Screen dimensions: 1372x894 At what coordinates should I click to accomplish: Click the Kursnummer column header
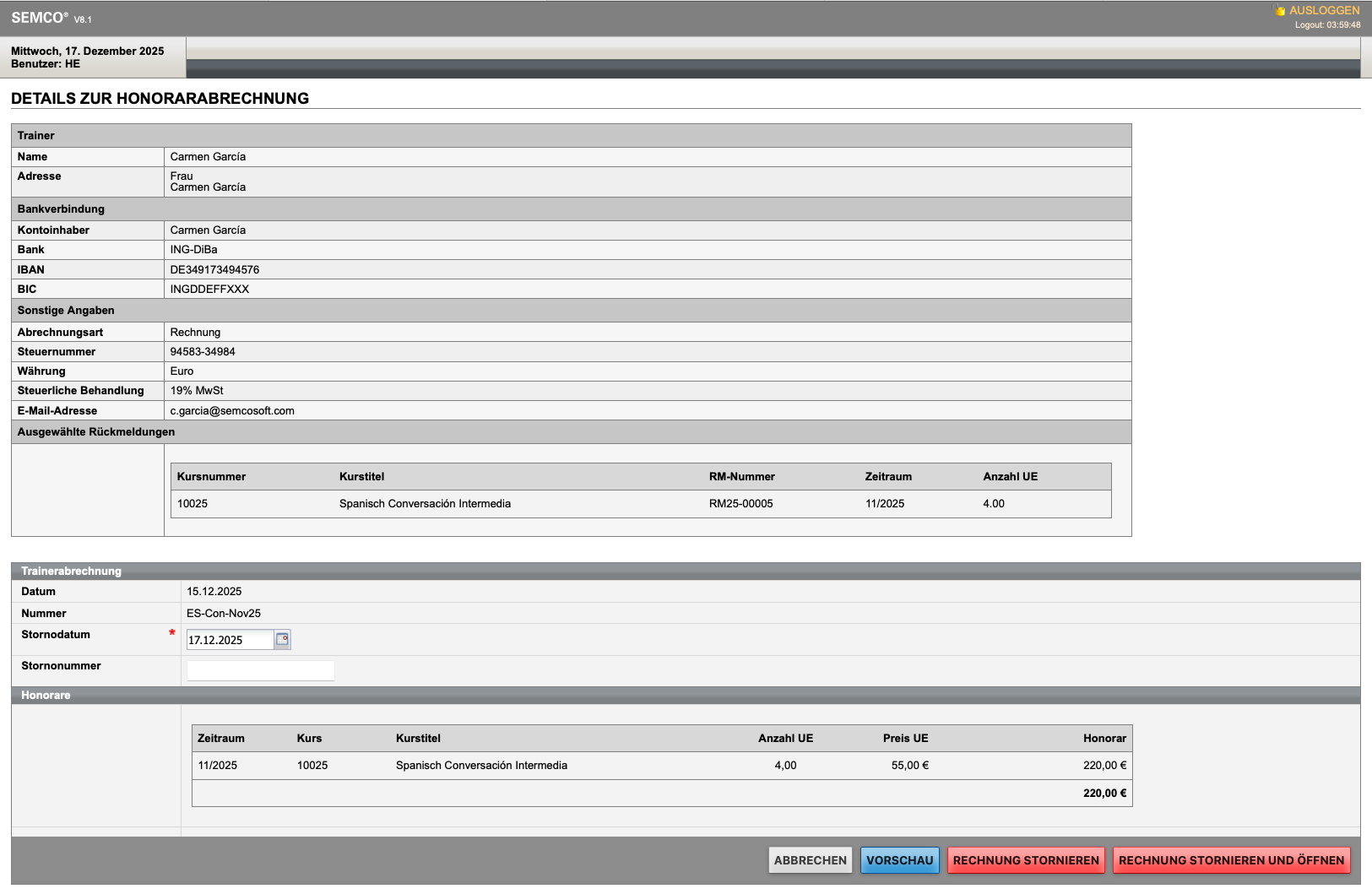point(211,477)
